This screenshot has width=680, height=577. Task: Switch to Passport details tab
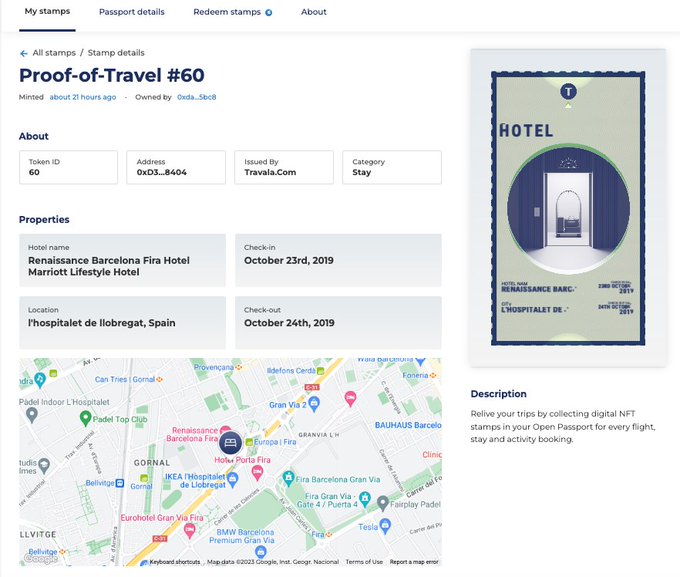coord(131,12)
